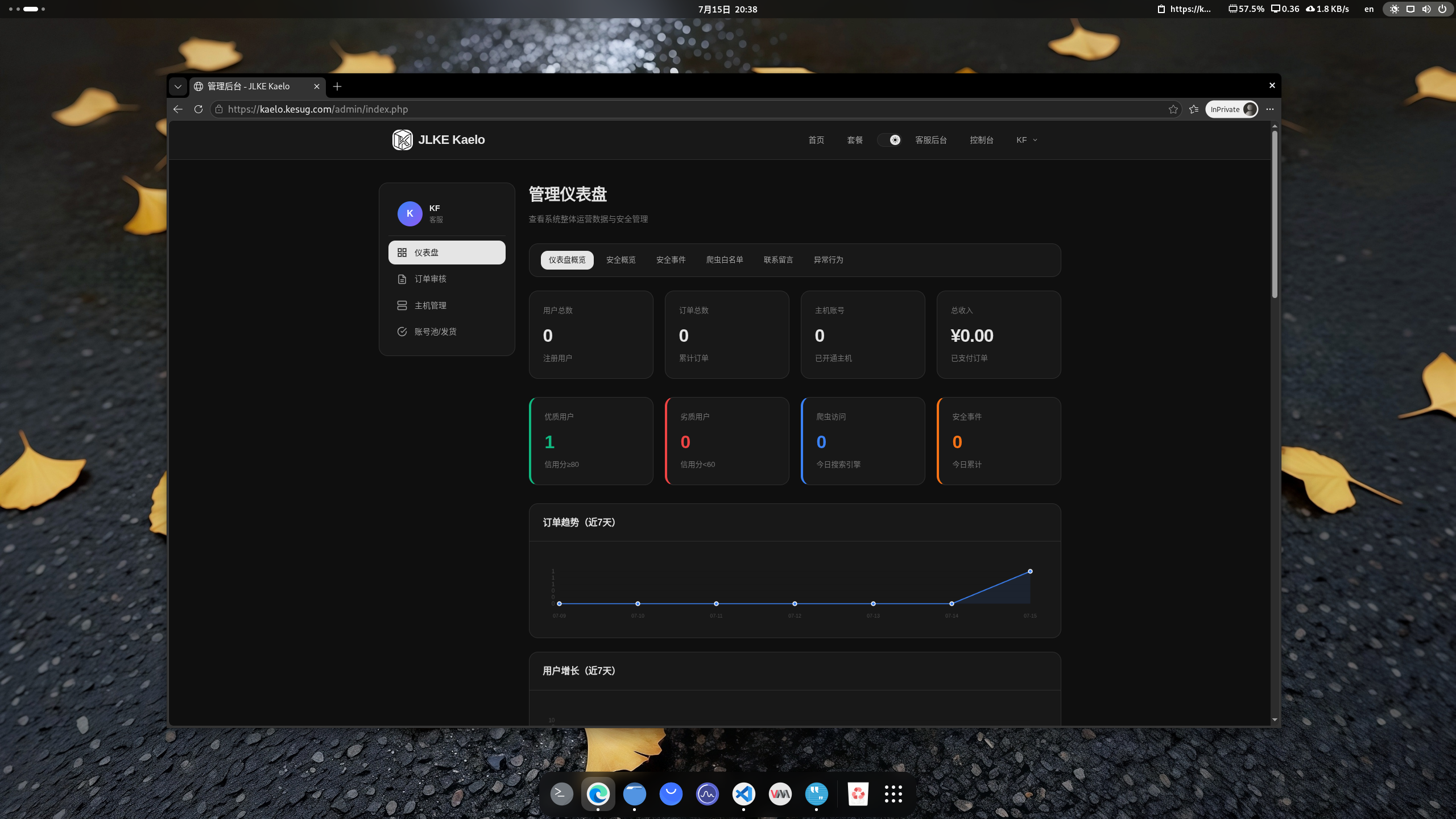Show all apps via the dock grid icon

[x=894, y=793]
